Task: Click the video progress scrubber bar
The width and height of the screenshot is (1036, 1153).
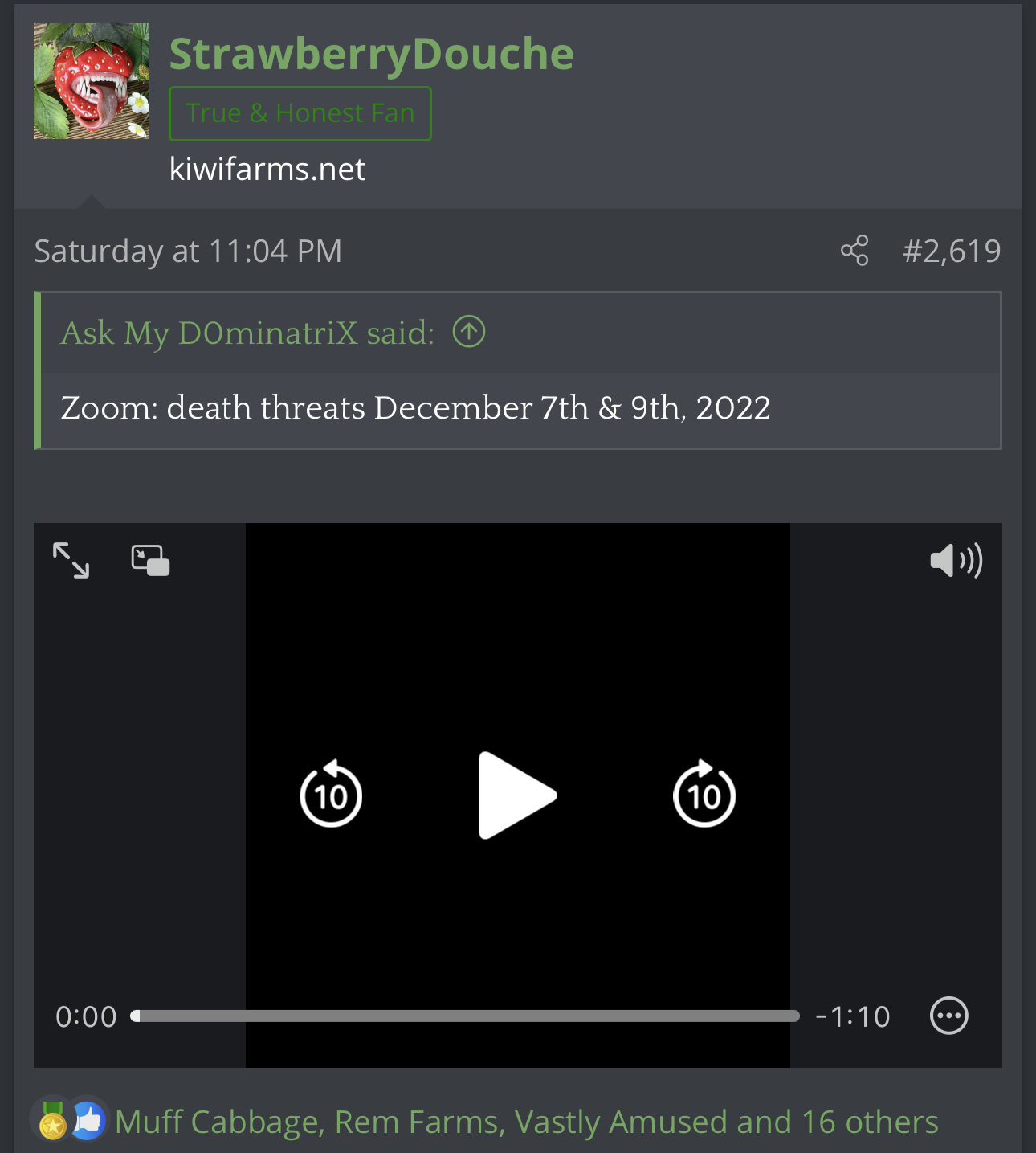Action: coord(466,1016)
